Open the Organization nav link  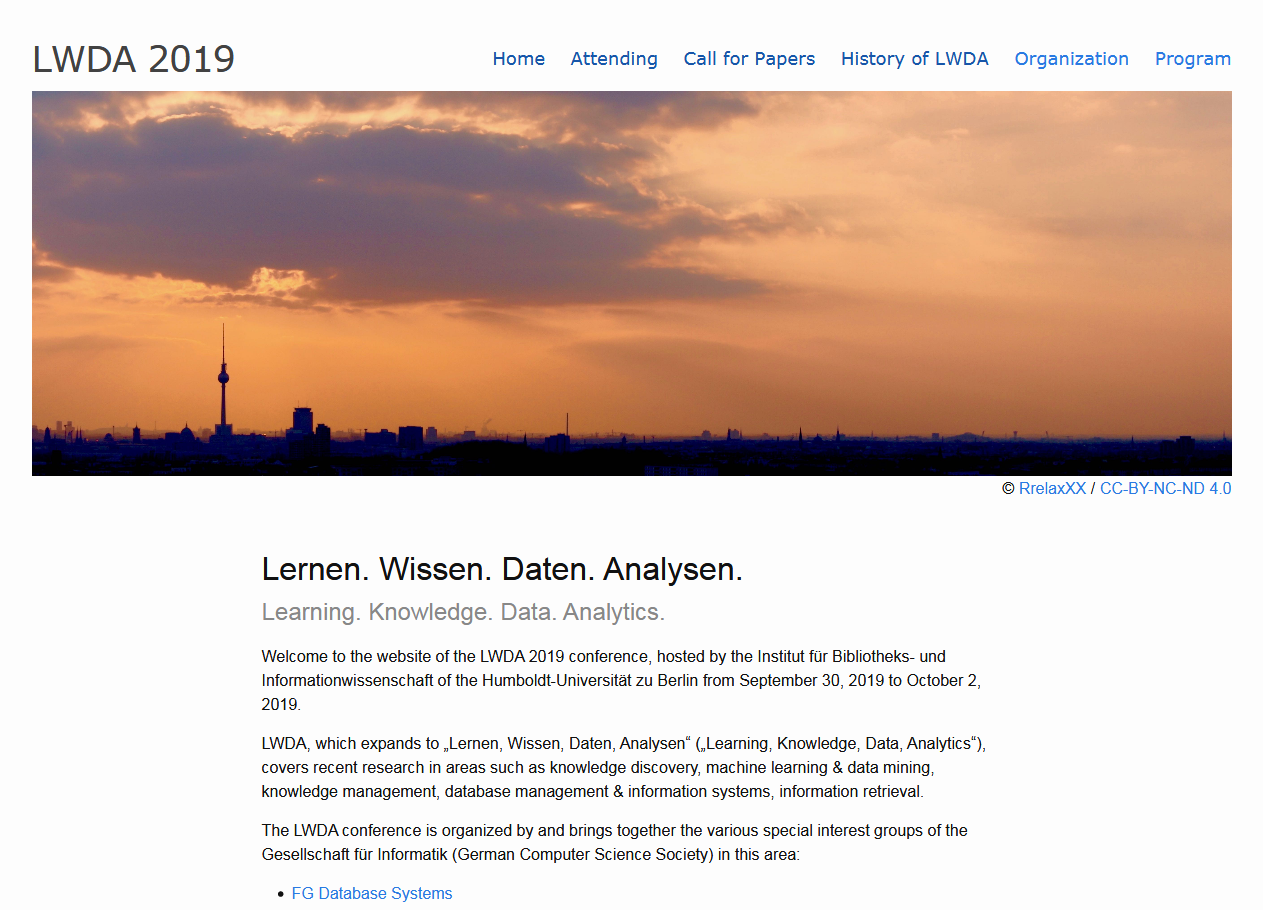click(x=1071, y=59)
